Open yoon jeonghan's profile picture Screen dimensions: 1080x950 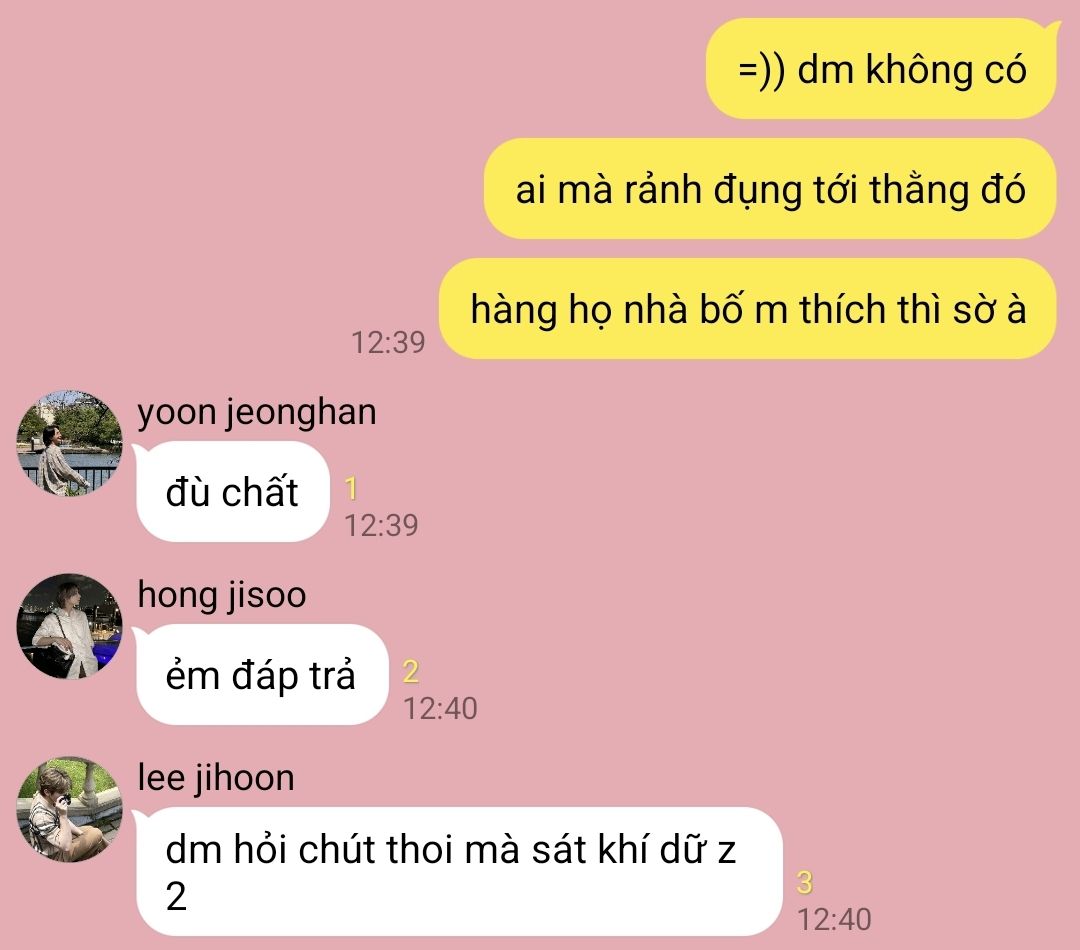[69, 443]
